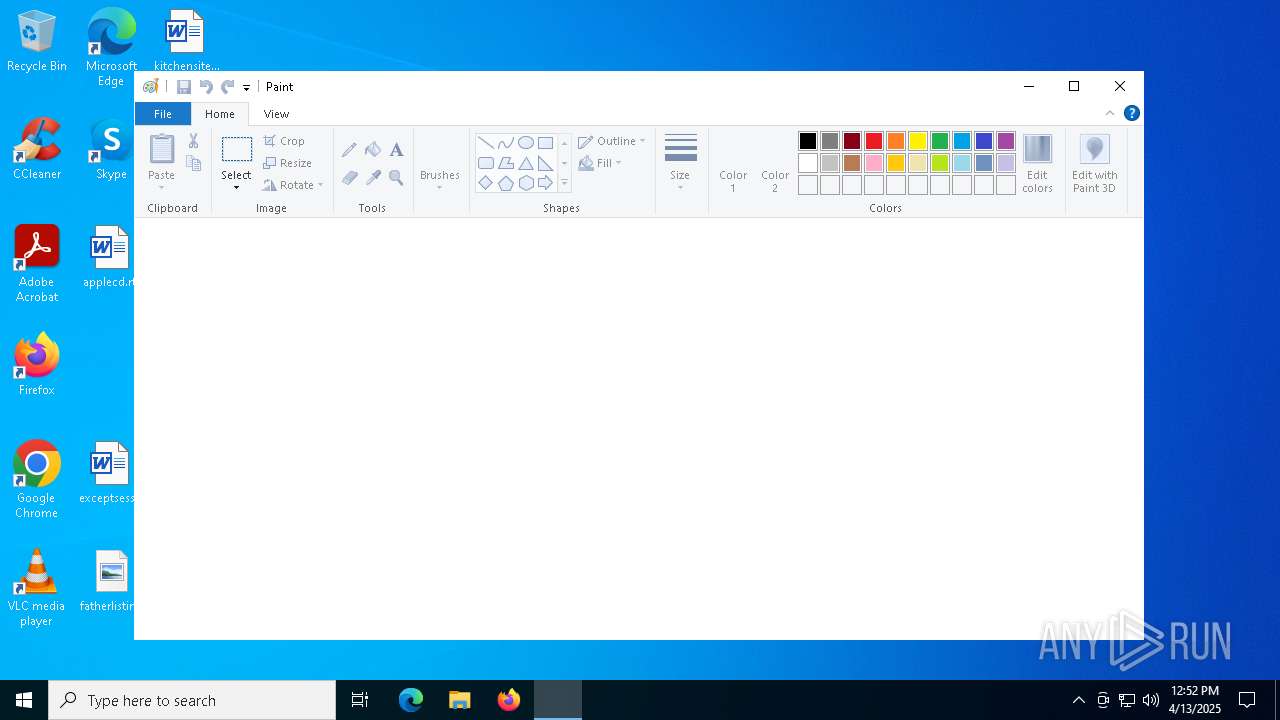Select the Text tool
The height and width of the screenshot is (720, 1280).
click(396, 150)
